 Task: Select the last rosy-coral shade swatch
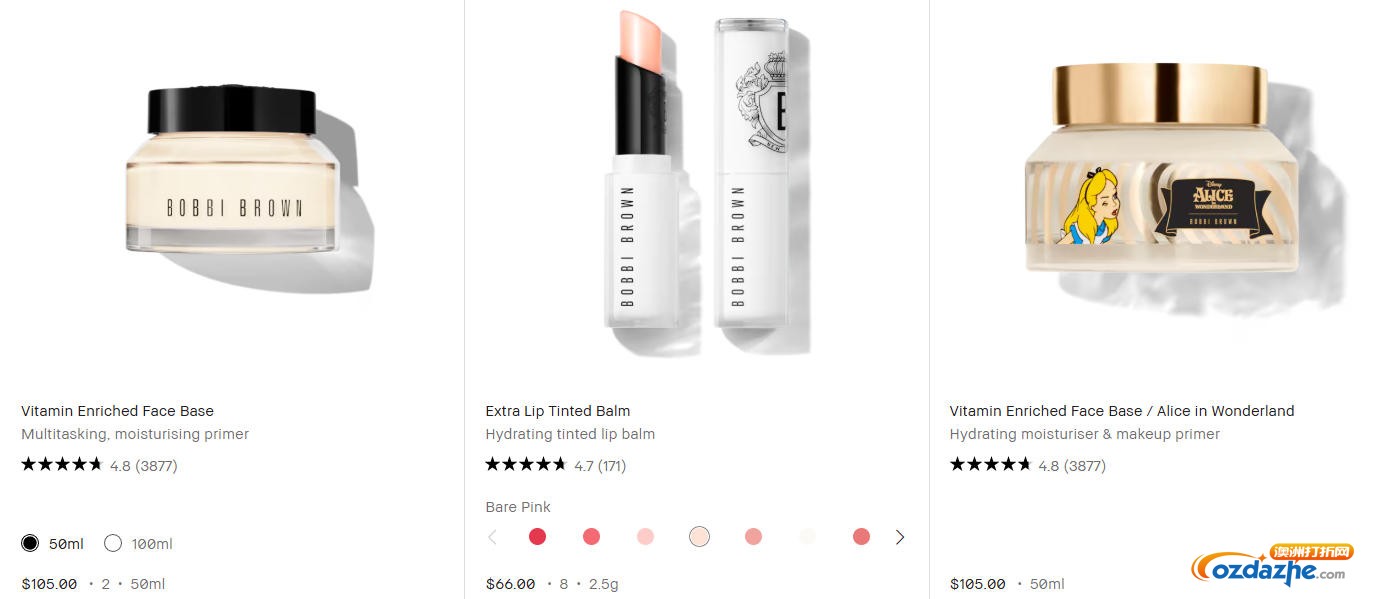point(861,537)
